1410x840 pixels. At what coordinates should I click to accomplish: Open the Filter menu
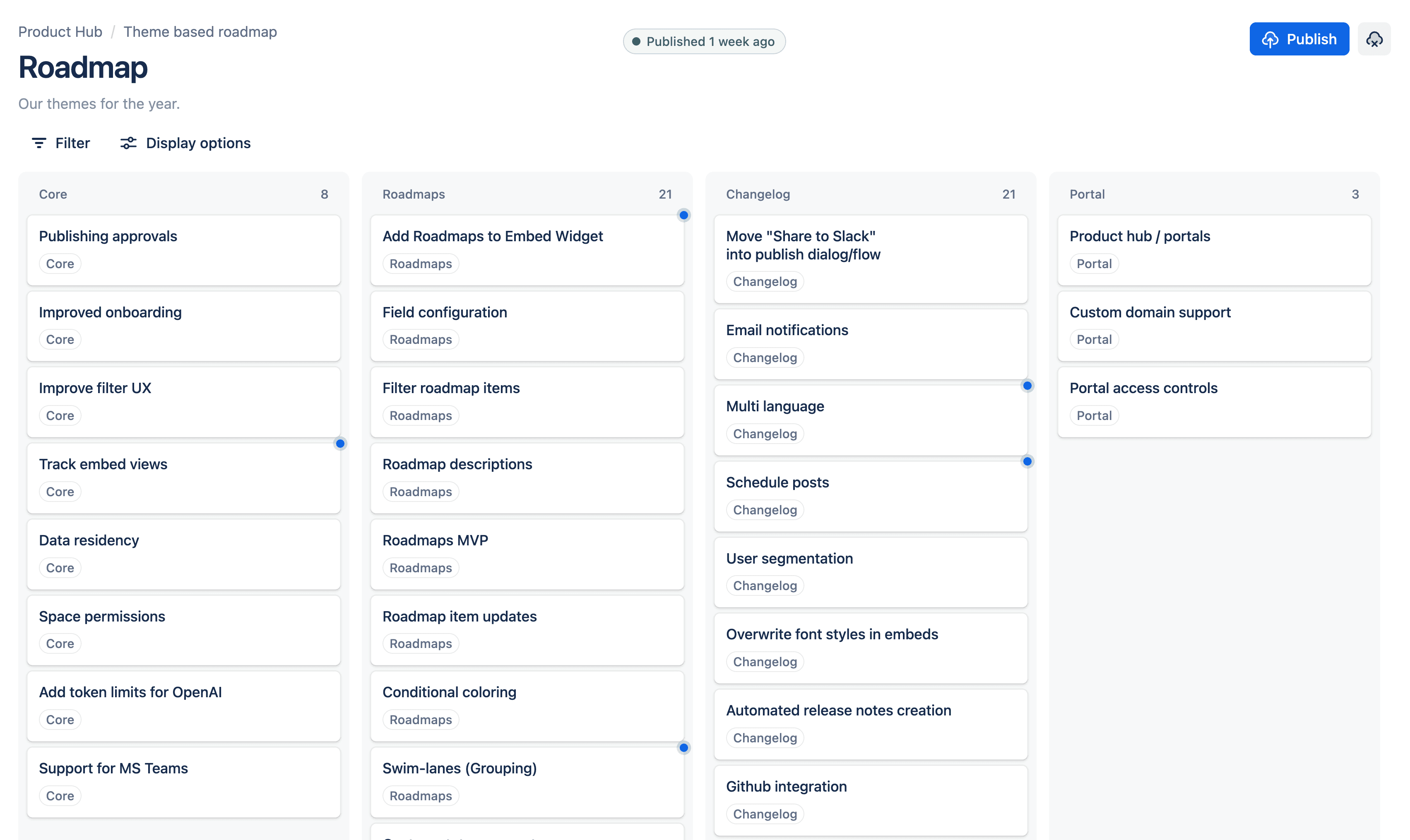point(72,143)
